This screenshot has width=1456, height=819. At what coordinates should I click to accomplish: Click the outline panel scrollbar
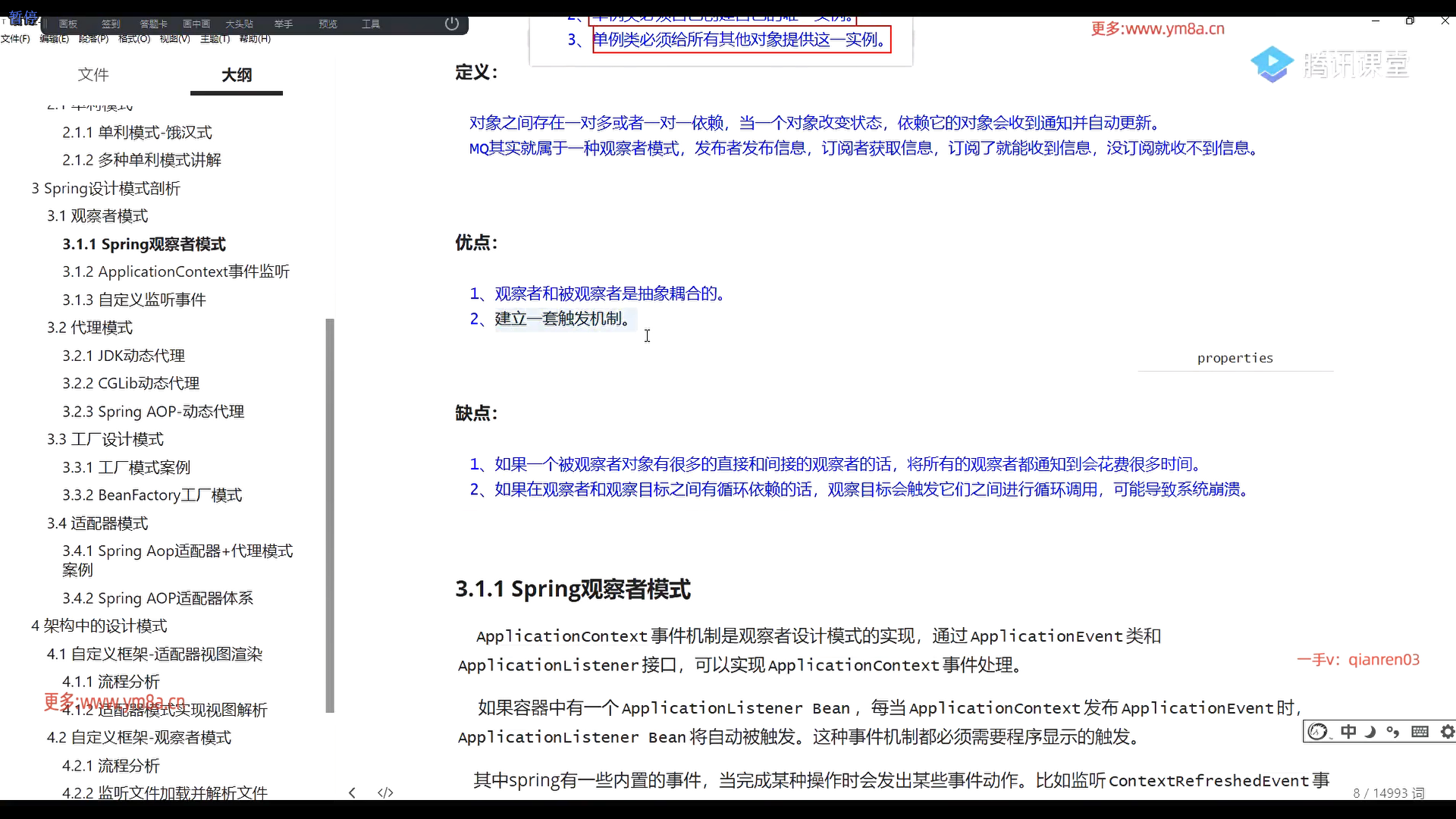tap(330, 516)
